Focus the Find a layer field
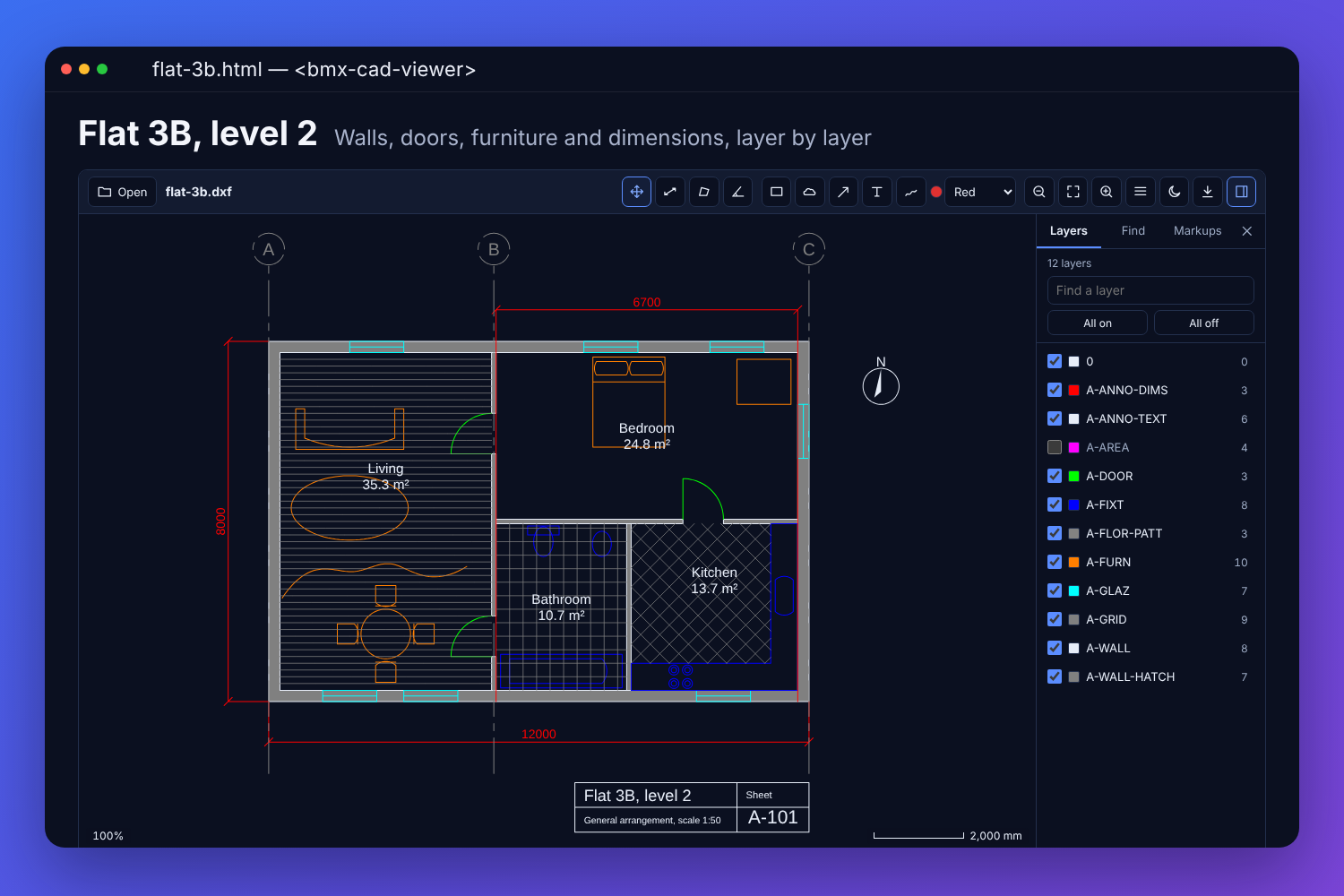The height and width of the screenshot is (896, 1344). (1150, 290)
